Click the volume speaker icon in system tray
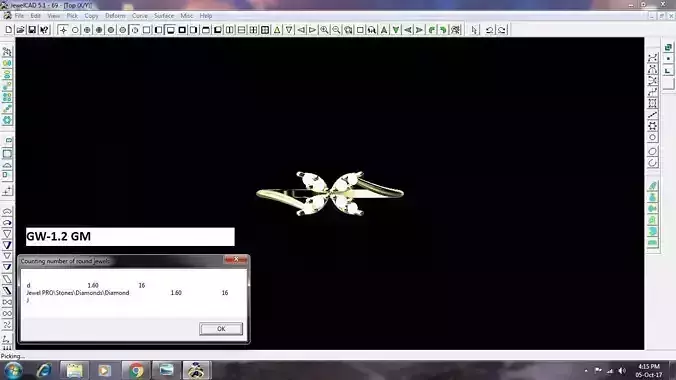676x380 pixels. tap(622, 371)
